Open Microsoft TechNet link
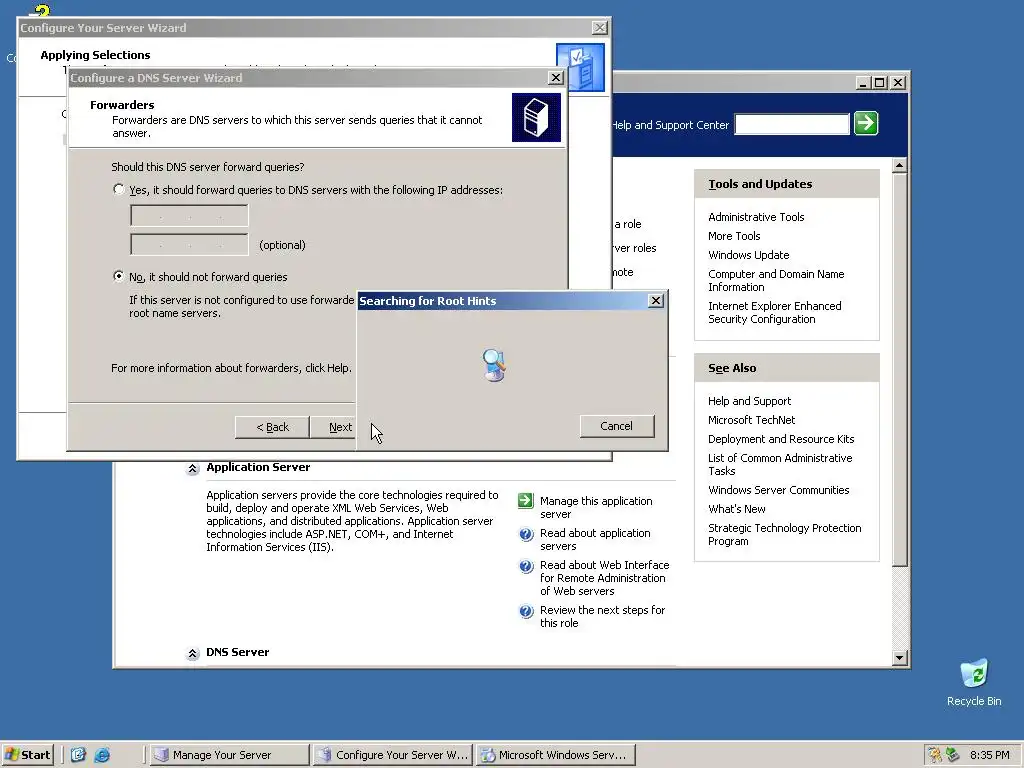 point(751,420)
